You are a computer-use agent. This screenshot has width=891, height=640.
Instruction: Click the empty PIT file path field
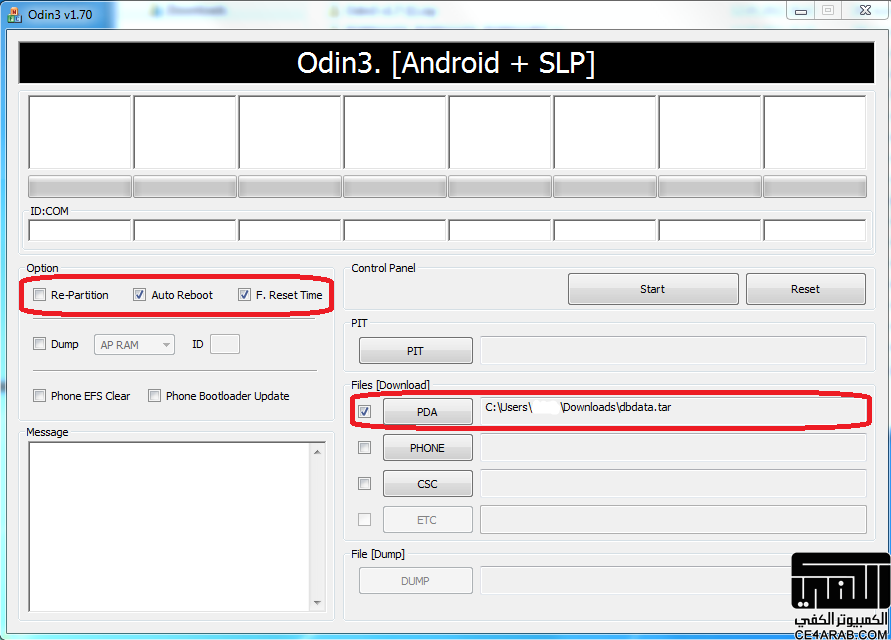(673, 350)
